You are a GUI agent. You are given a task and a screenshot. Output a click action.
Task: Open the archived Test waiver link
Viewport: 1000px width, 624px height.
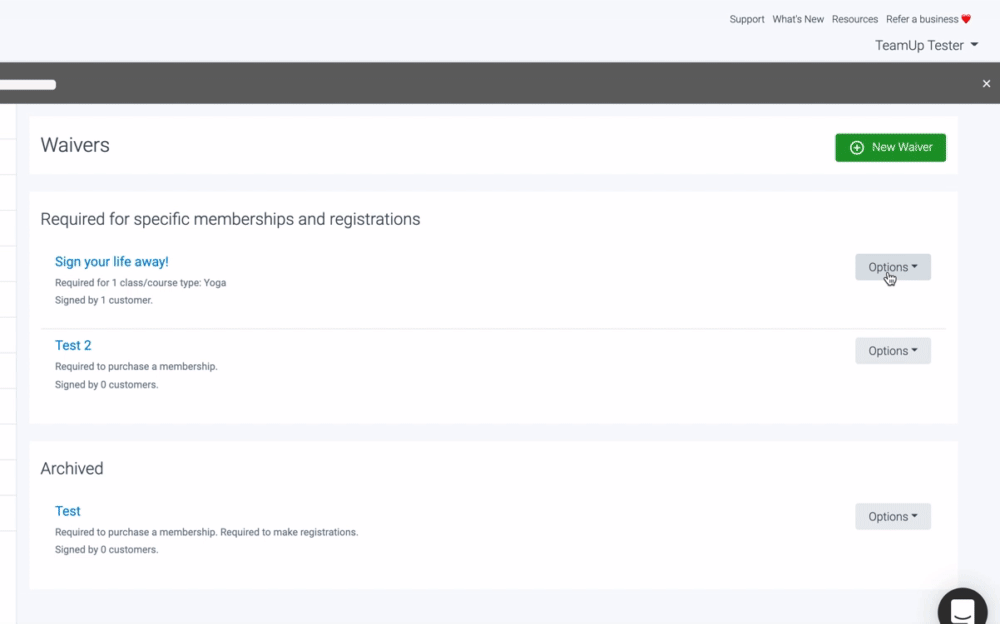pos(67,511)
